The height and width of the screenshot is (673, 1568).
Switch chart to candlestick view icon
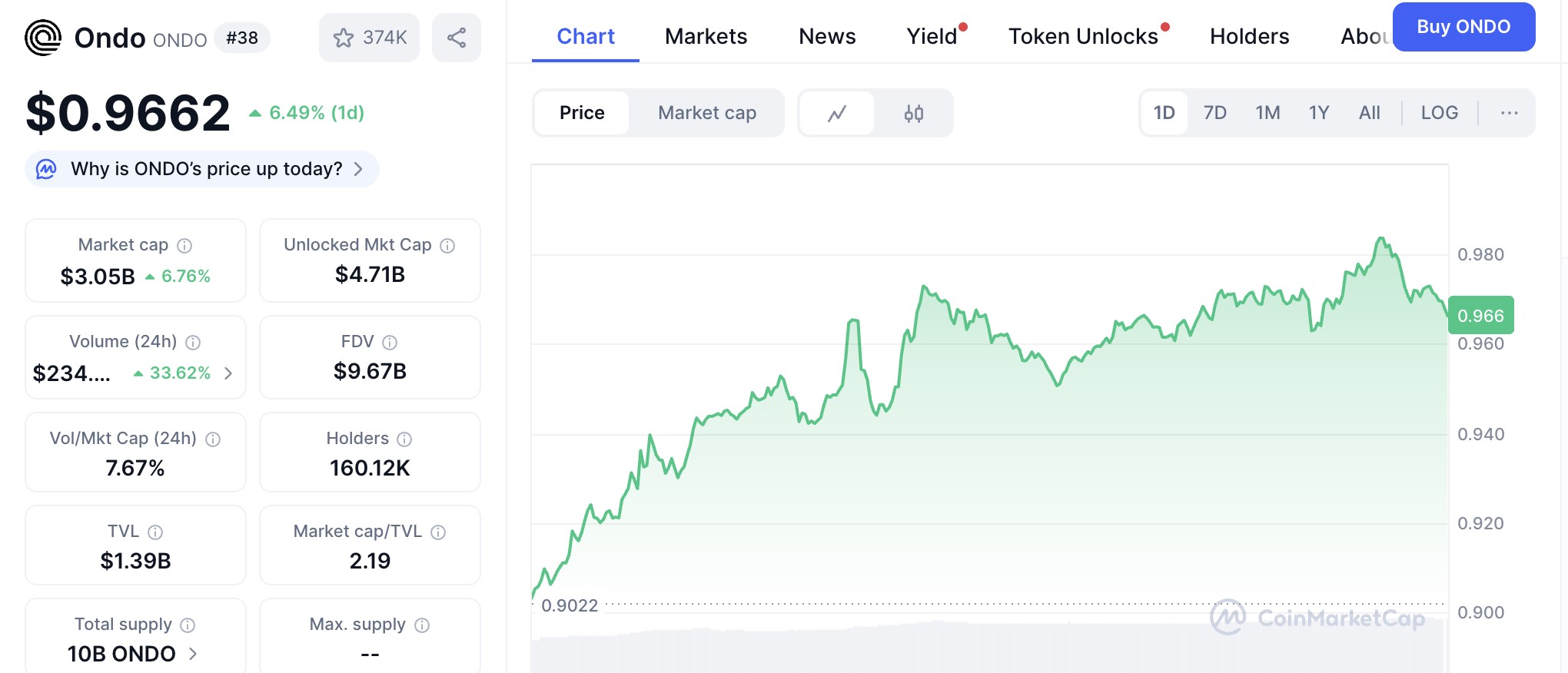tap(914, 113)
